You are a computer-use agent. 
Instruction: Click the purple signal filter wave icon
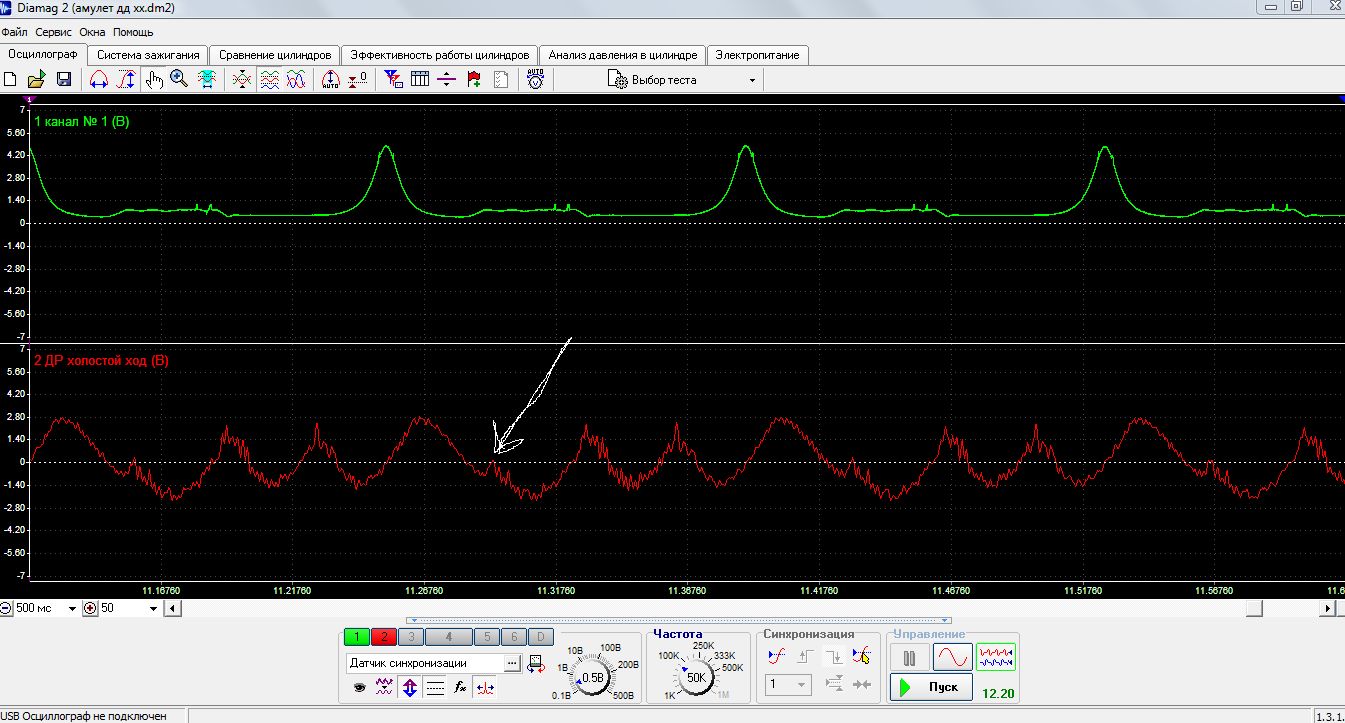tap(384, 688)
